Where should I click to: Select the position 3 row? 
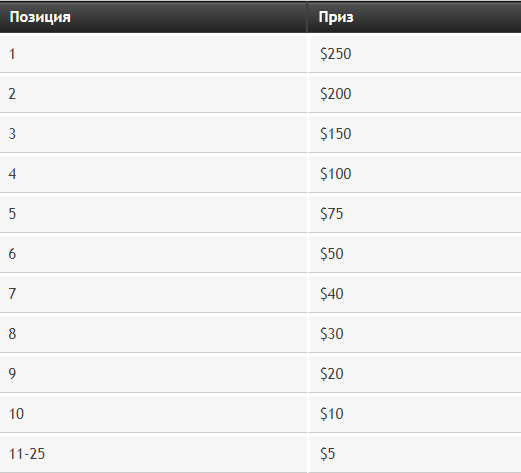pos(260,134)
